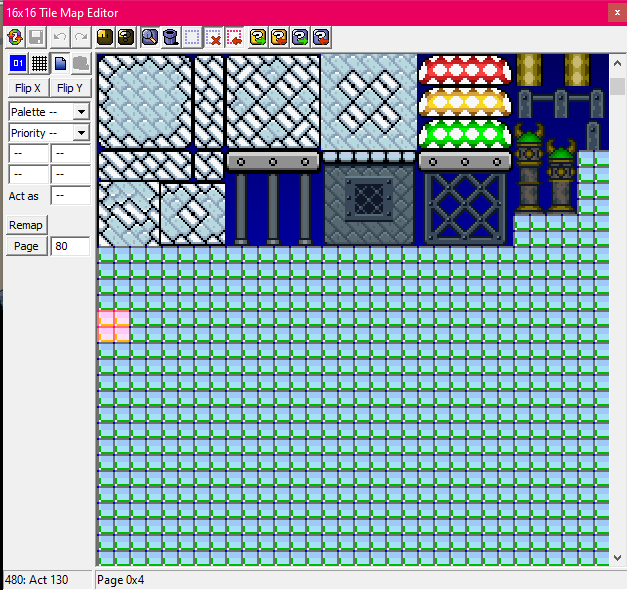The image size is (627, 590).
Task: Close the 16x16 Tile Map Editor window
Action: [617, 13]
